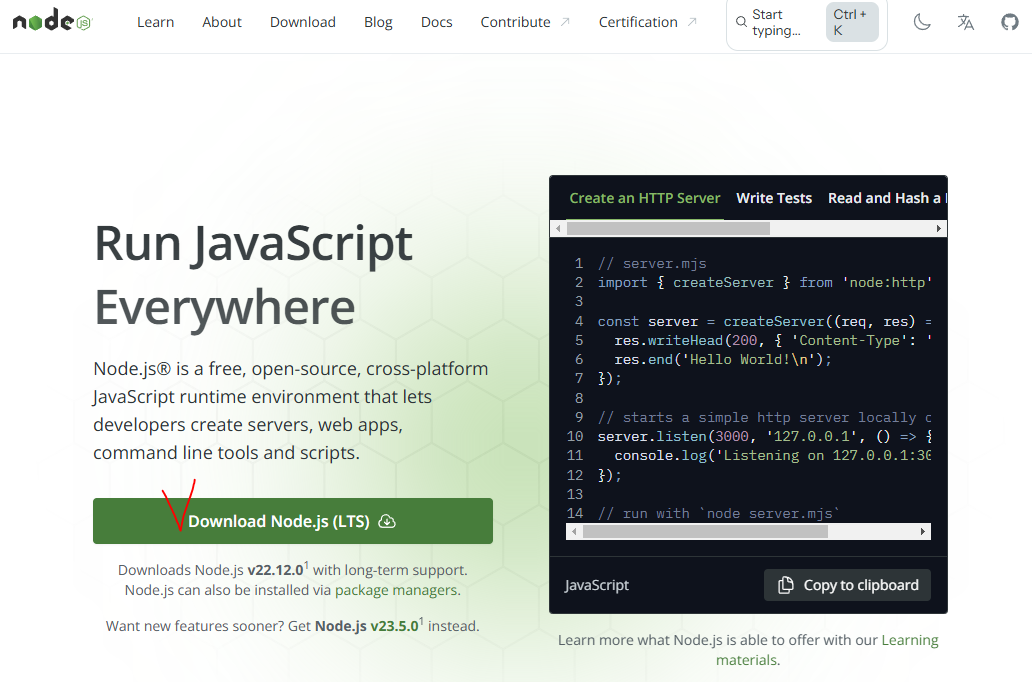Image resolution: width=1032 pixels, height=682 pixels.
Task: Click the code block horizontal scrollbar thumb
Action: pos(705,531)
